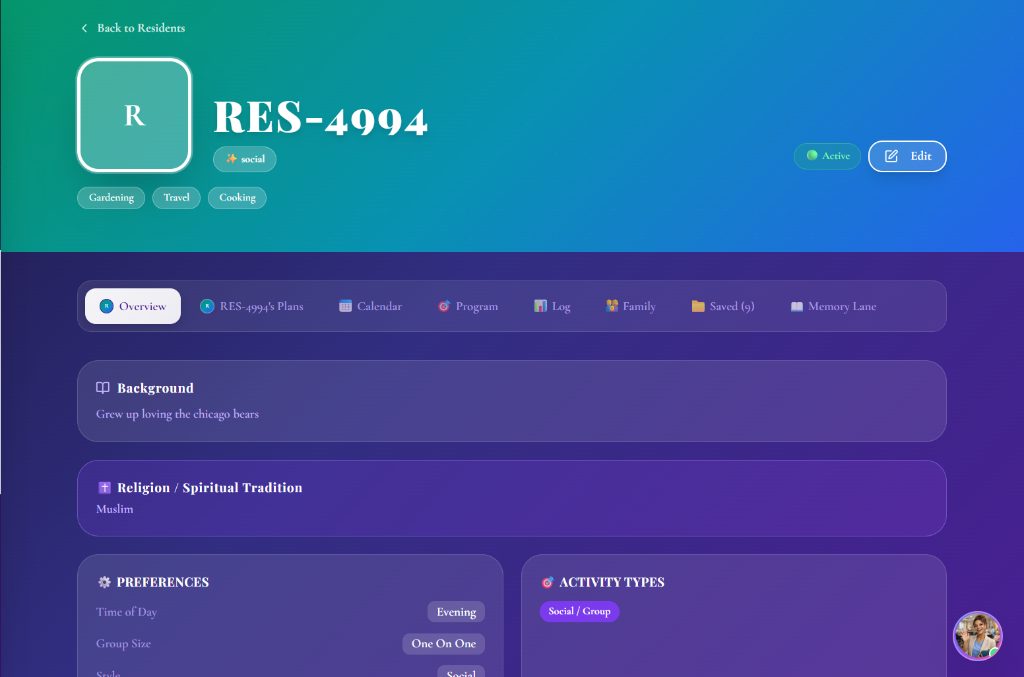The image size is (1024, 677).
Task: Go back to Residents list
Action: click(133, 28)
